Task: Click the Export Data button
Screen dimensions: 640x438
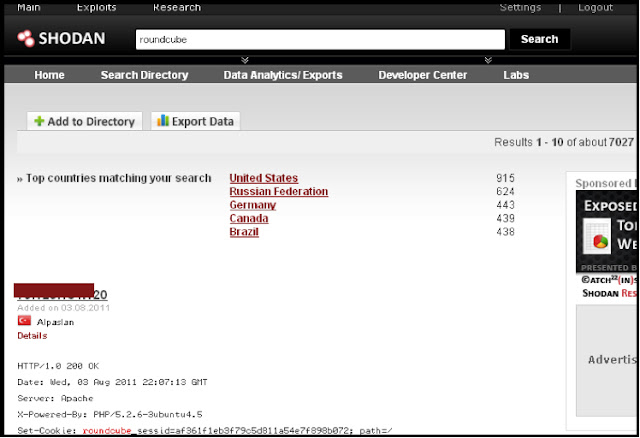Action: pyautogui.click(x=196, y=121)
